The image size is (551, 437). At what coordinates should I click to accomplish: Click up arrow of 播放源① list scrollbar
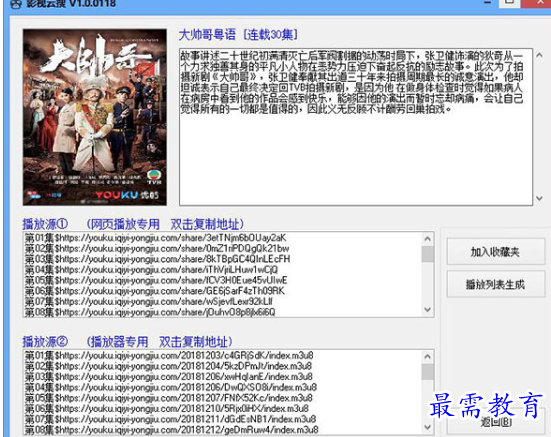point(428,239)
